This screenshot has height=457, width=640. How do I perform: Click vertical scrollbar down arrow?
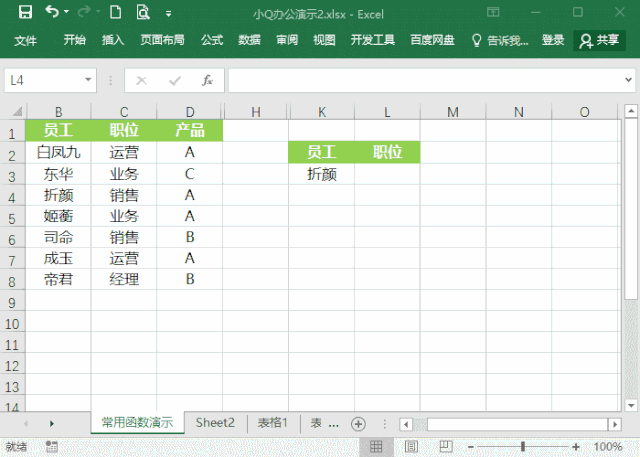(631, 405)
